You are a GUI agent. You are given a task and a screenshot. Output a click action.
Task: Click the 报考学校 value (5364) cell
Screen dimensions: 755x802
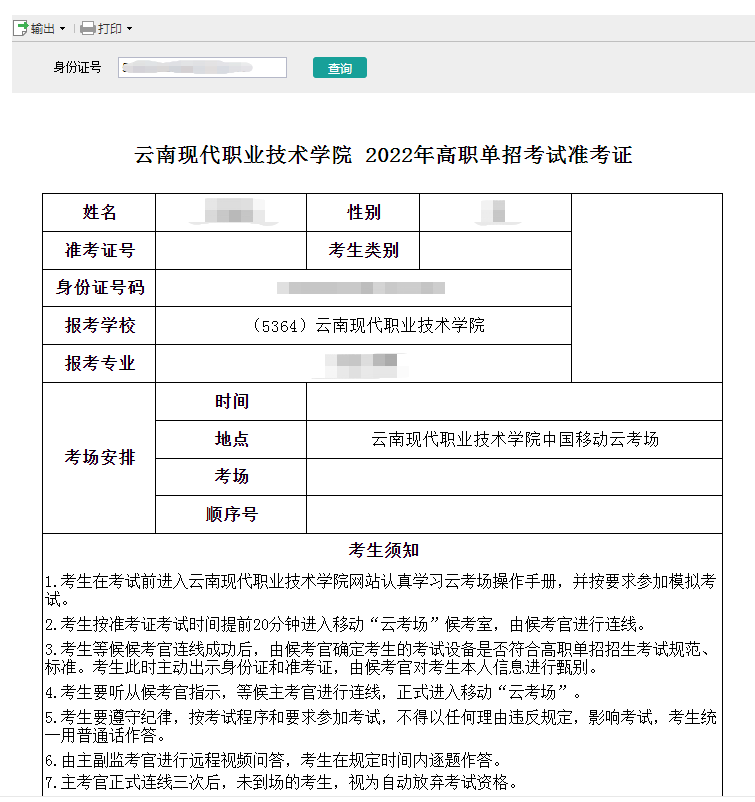coord(363,326)
